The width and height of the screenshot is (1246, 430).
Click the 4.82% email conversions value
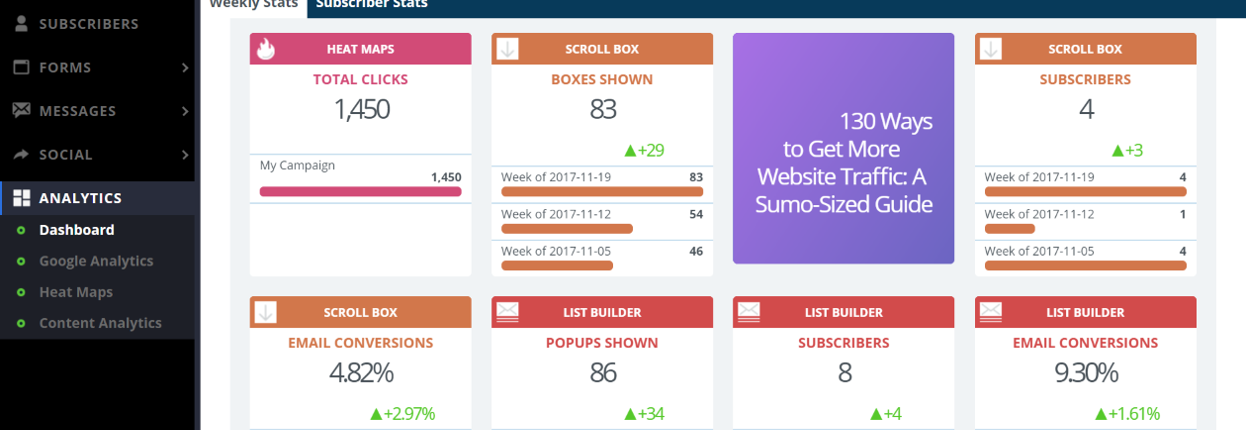pyautogui.click(x=361, y=373)
